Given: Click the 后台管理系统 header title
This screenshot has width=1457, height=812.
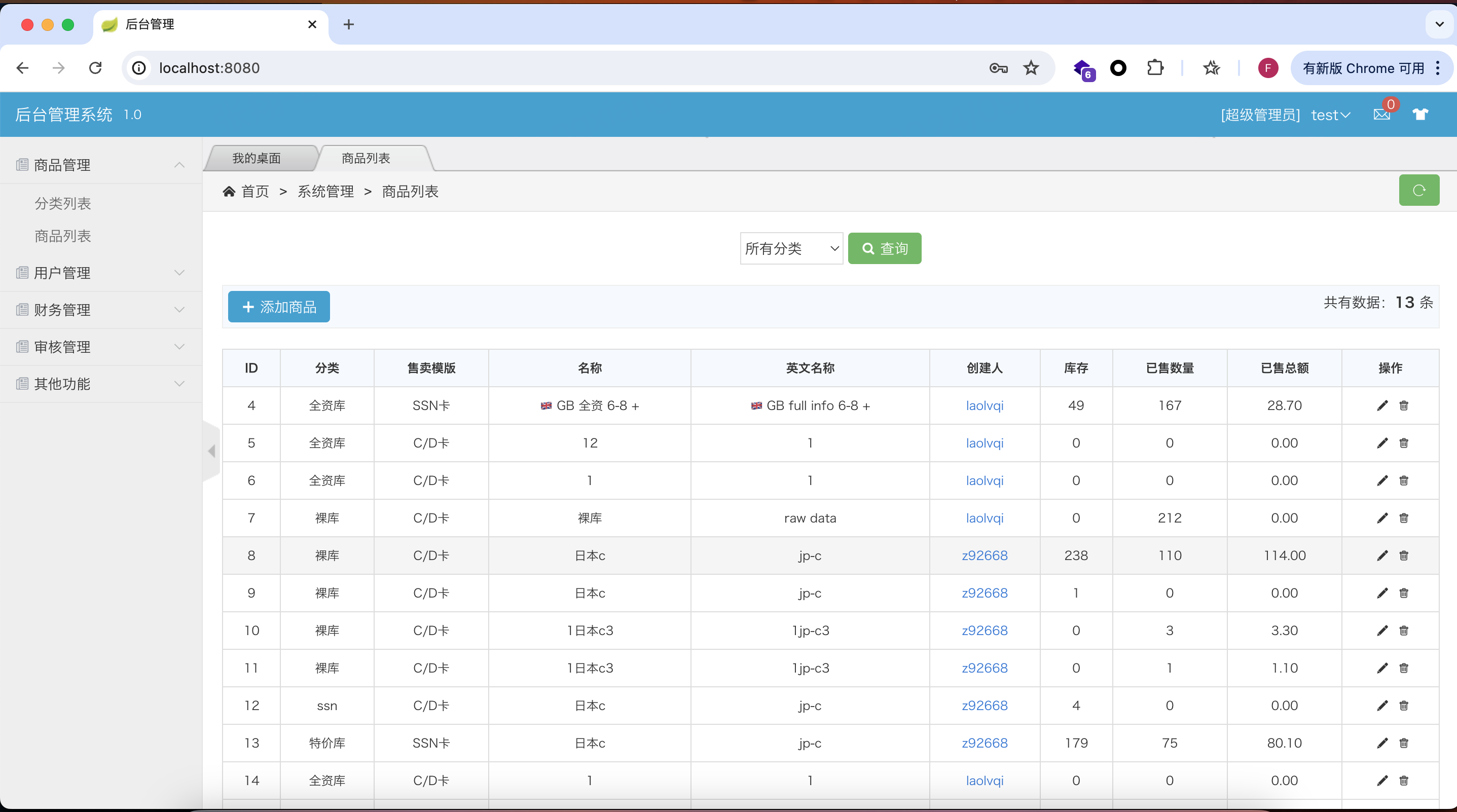Looking at the screenshot, I should (64, 115).
